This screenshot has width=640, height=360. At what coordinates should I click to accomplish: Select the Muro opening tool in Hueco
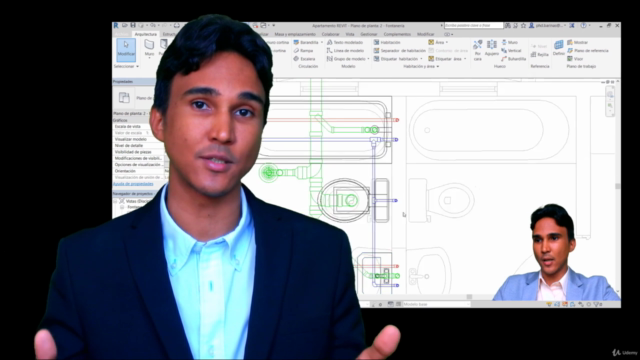[x=509, y=42]
